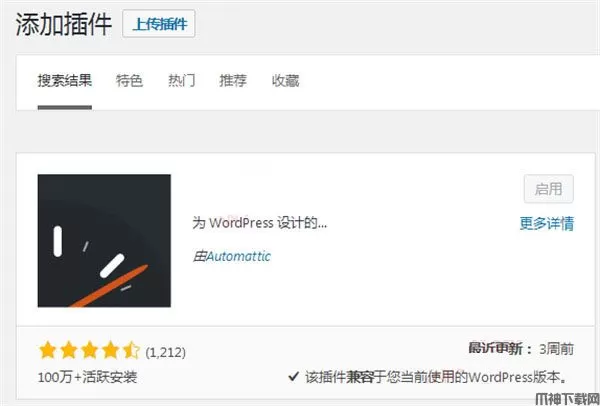Open the Automattic author link
Viewport: 600px width, 406px height.
[x=238, y=256]
